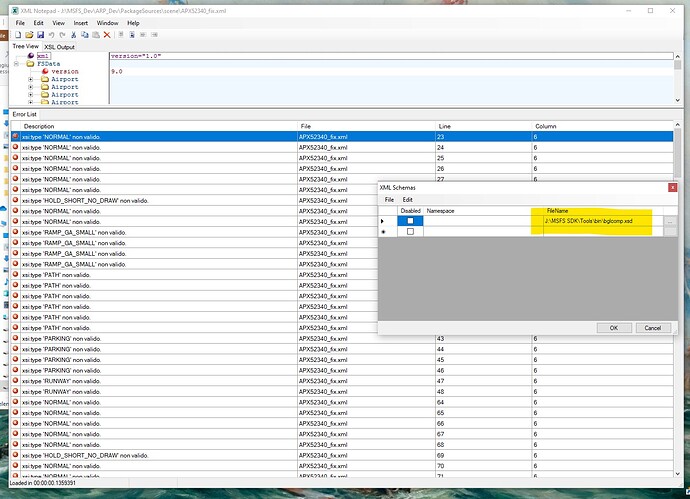Open the Window menu

point(107,23)
